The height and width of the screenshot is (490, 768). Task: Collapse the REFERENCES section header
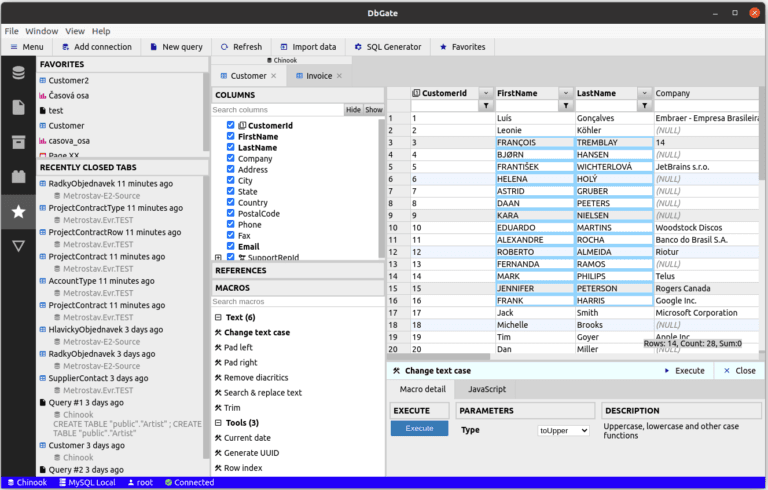click(x=298, y=270)
